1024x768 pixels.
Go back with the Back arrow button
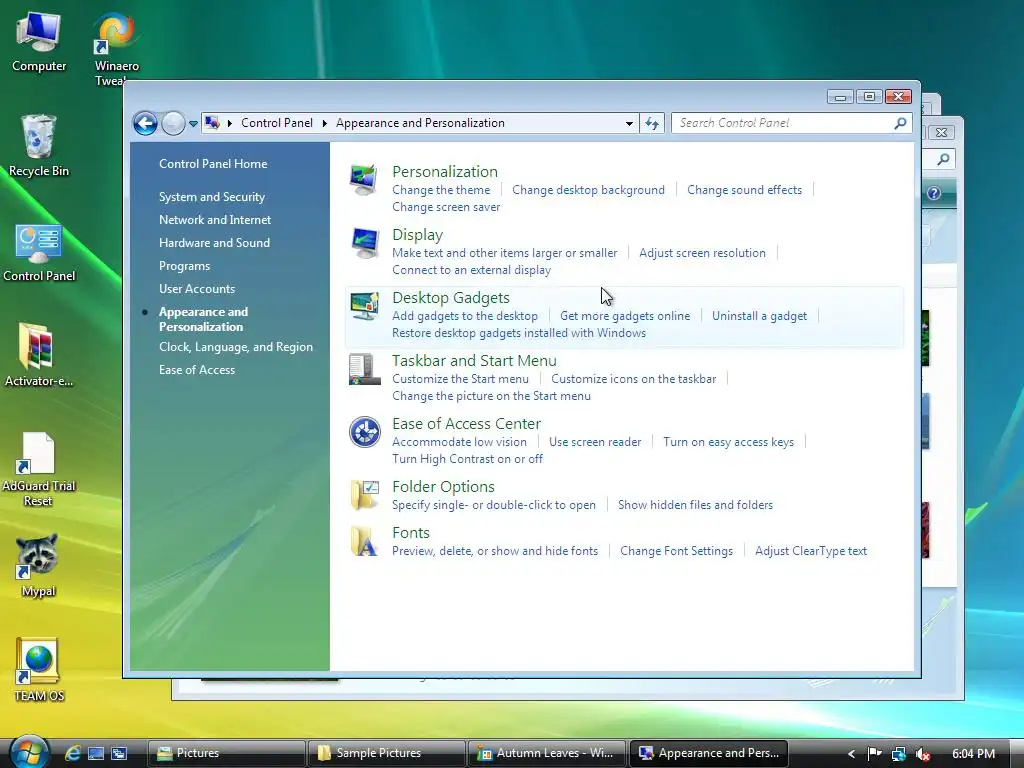(145, 123)
